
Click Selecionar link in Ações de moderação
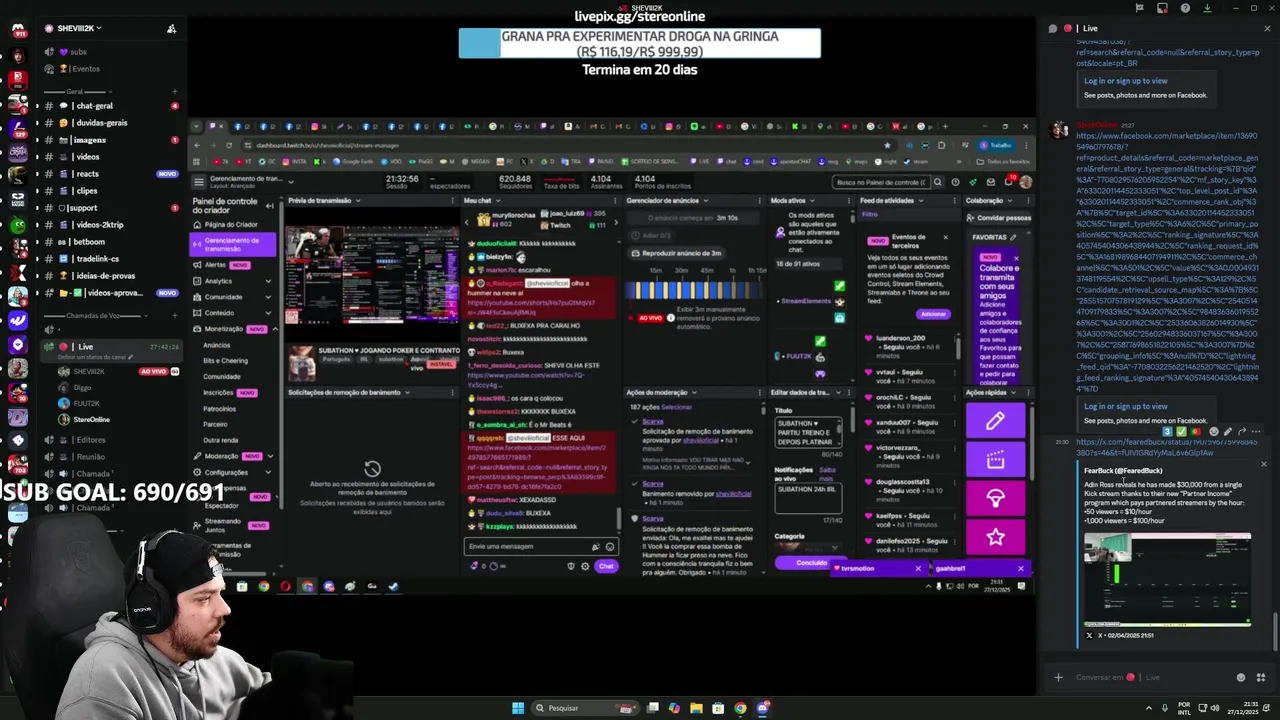tap(677, 407)
